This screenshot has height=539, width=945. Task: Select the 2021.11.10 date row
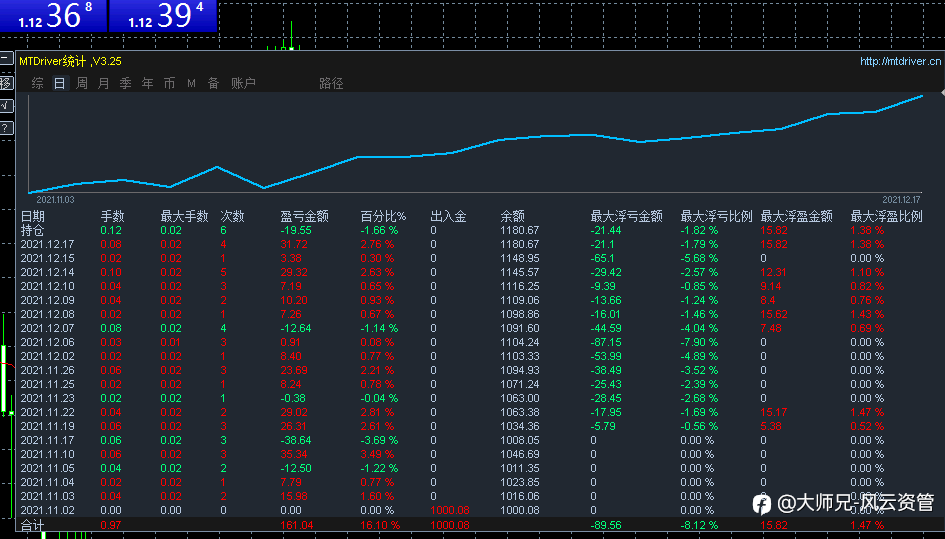(x=48, y=454)
